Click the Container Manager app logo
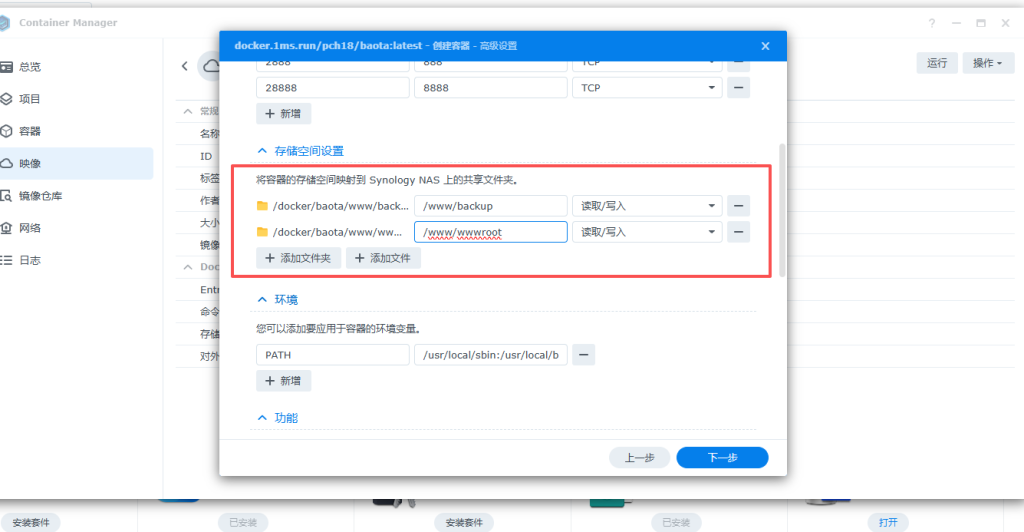 coord(5,23)
